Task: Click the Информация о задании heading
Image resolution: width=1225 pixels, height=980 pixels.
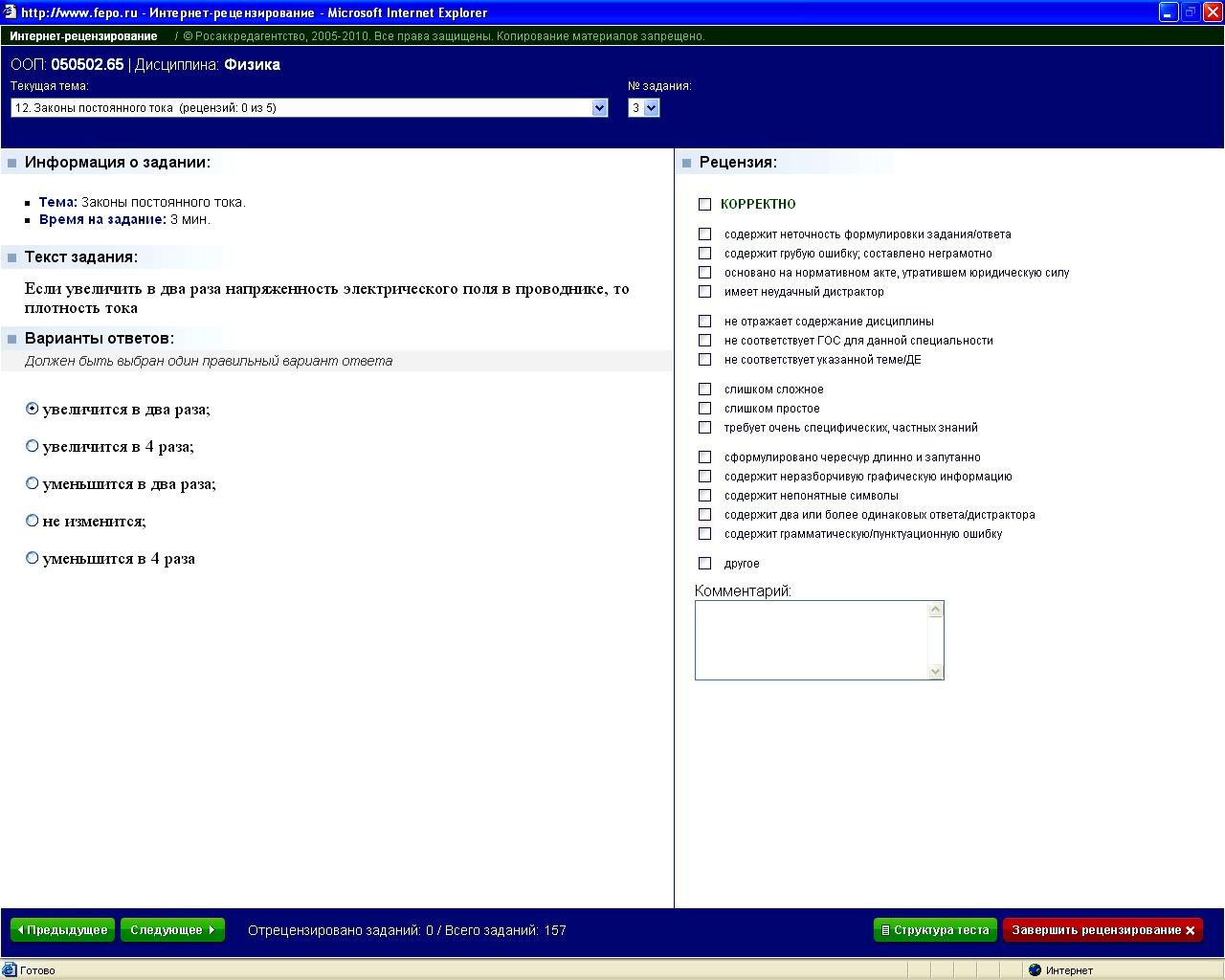Action: tap(118, 163)
